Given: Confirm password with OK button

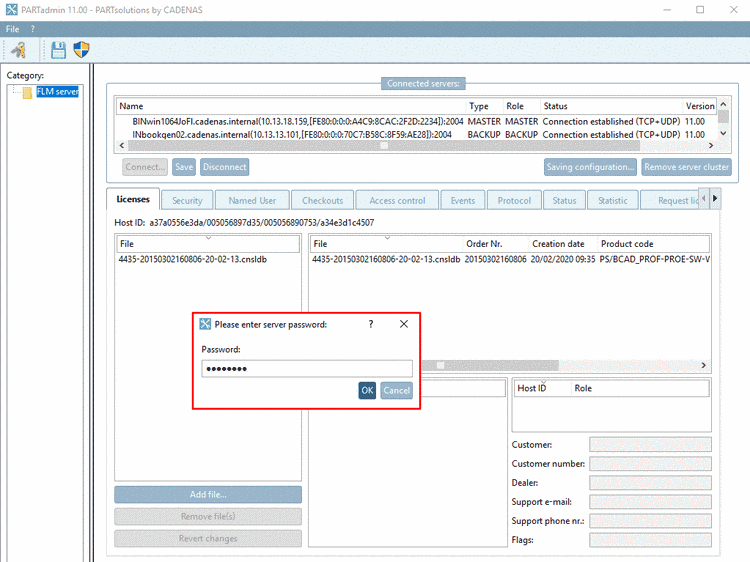Looking at the screenshot, I should click(367, 390).
